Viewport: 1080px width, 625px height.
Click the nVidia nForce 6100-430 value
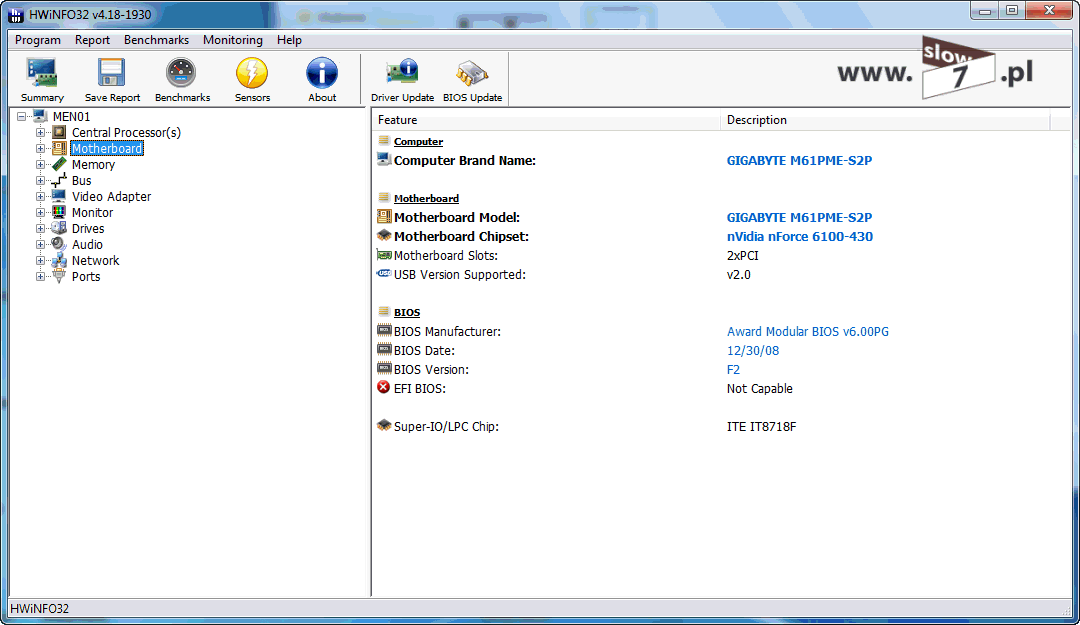[x=800, y=236]
